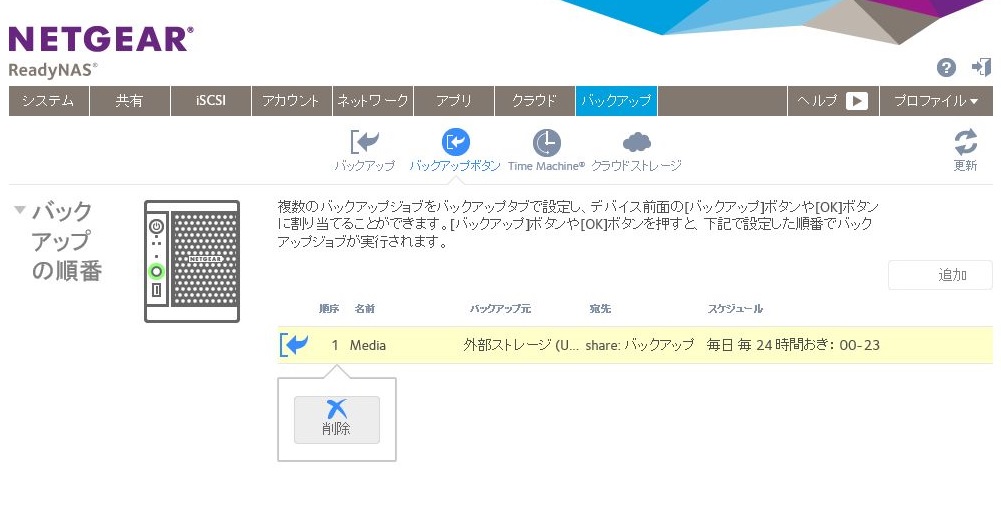Screen dimensions: 1001x516
Task: Open the iSCSI tab
Action: pyautogui.click(x=210, y=101)
